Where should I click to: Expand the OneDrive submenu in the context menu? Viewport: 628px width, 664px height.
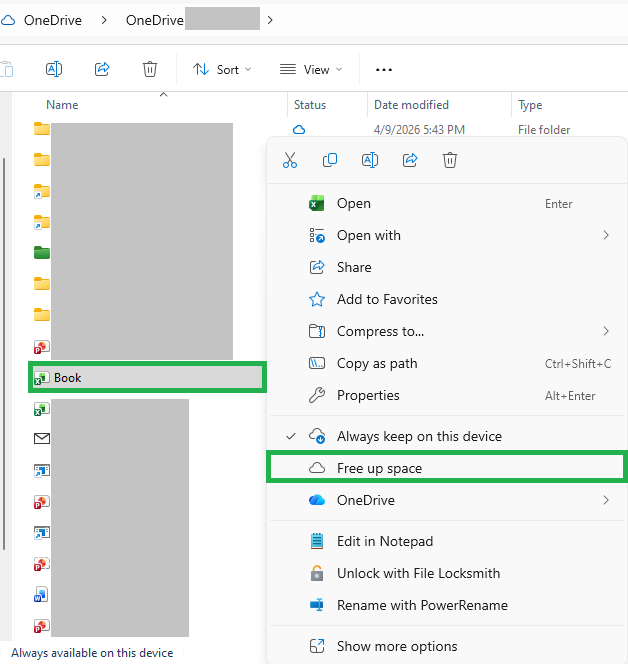[449, 501]
